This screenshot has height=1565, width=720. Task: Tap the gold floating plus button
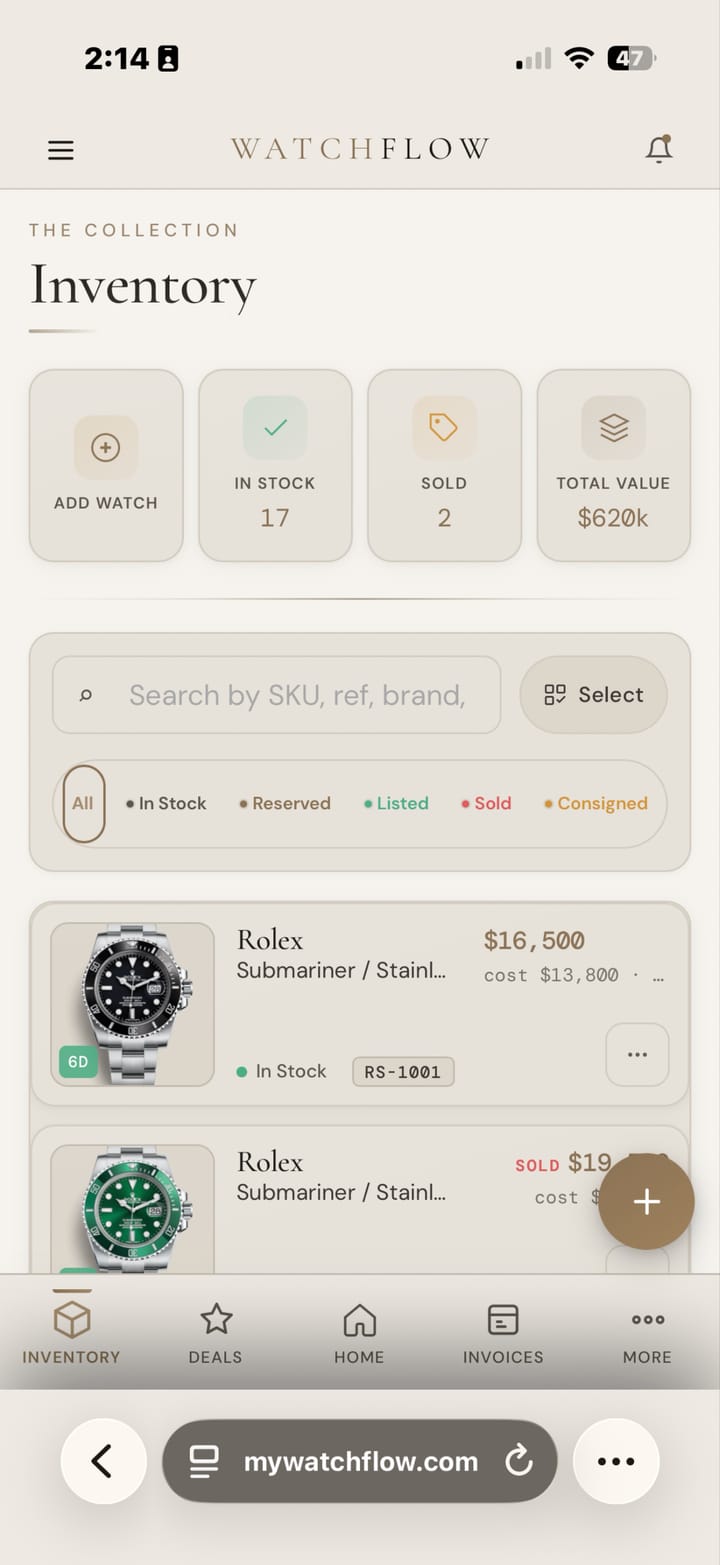point(646,1202)
